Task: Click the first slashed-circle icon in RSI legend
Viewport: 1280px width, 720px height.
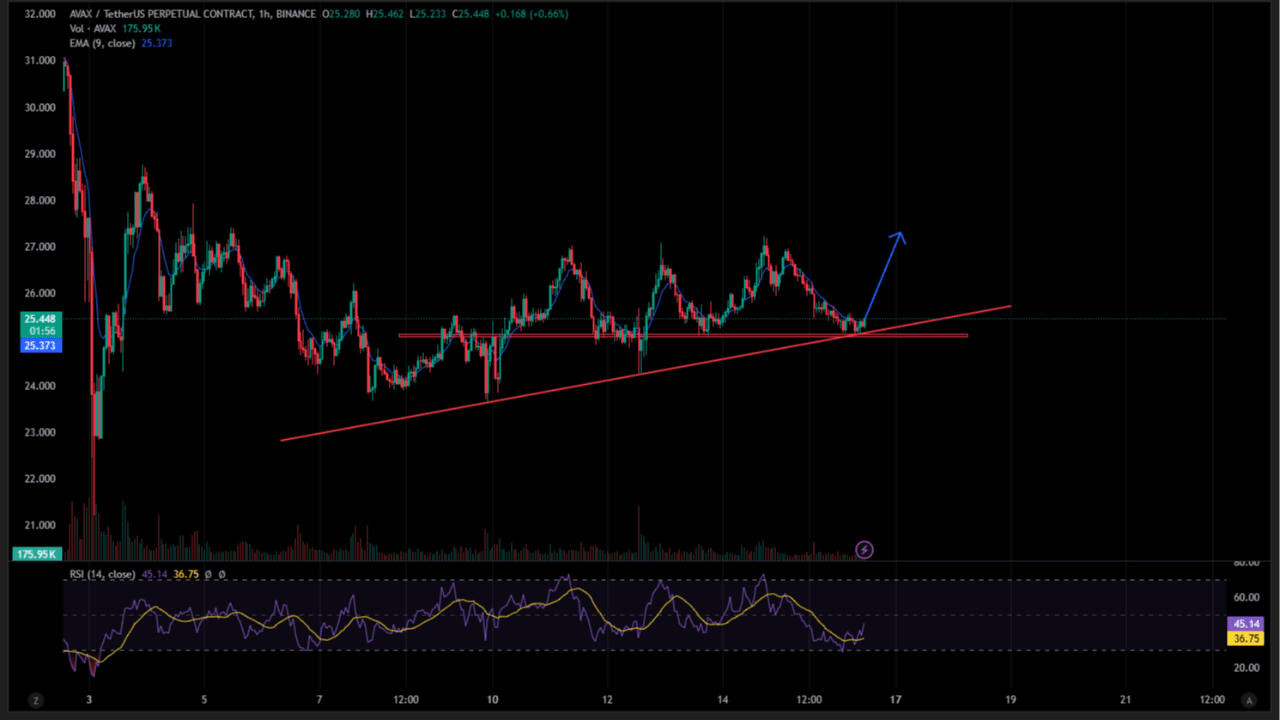Action: pyautogui.click(x=210, y=574)
